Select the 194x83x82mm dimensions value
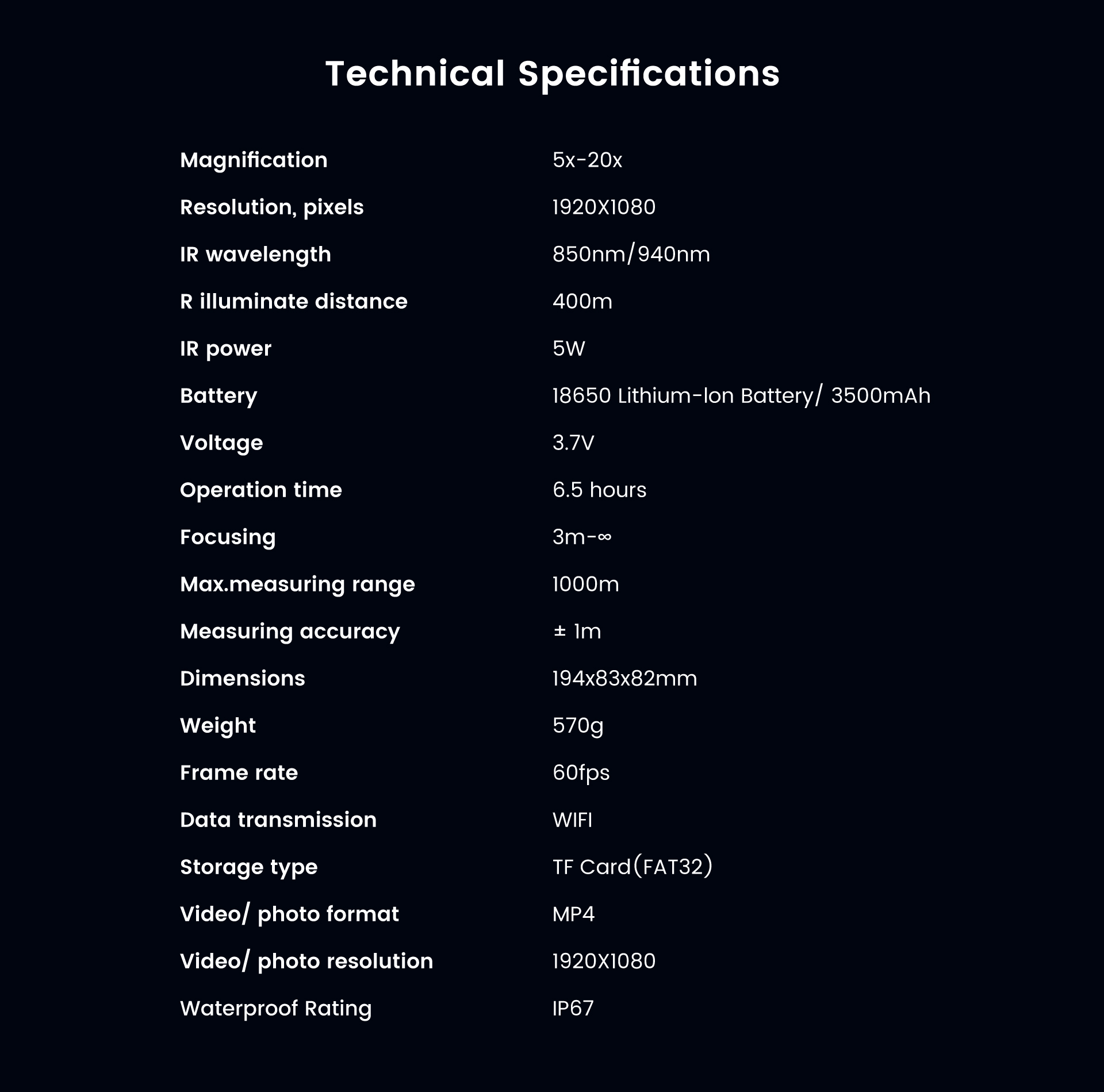1104x1092 pixels. point(624,678)
